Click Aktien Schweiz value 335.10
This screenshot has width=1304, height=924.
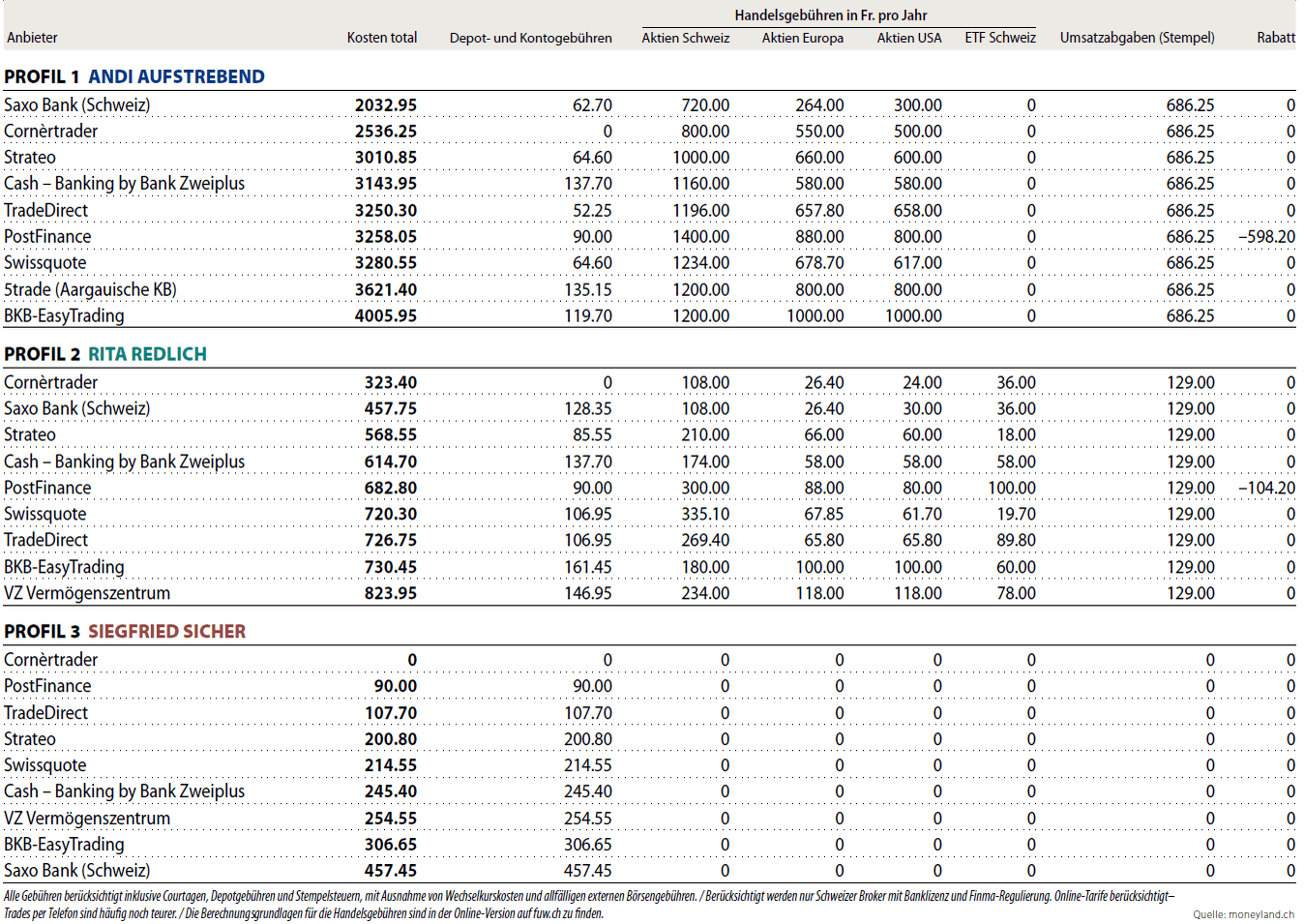(x=706, y=515)
